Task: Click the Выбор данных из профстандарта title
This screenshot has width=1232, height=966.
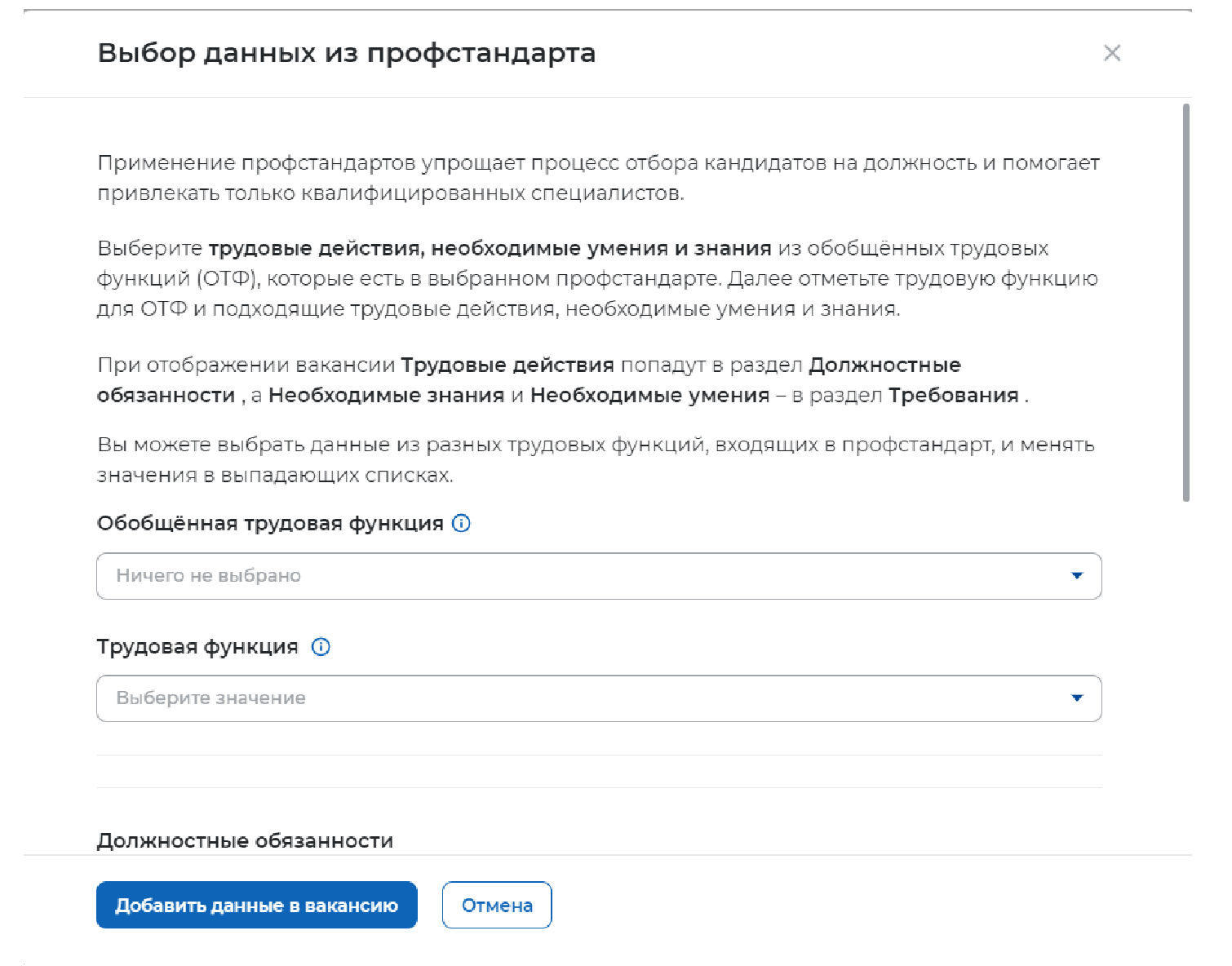Action: [347, 53]
